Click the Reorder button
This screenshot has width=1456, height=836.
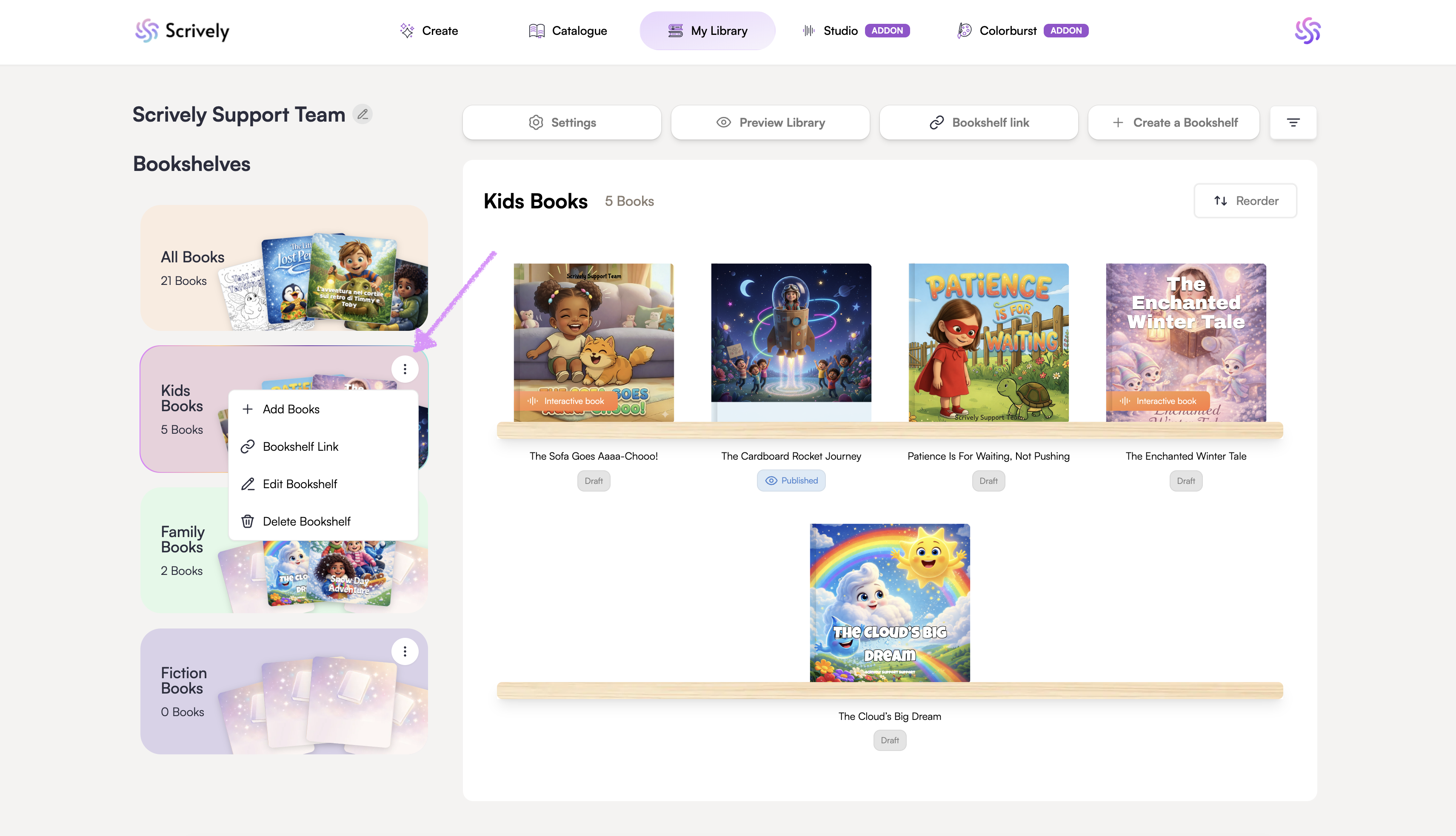tap(1245, 201)
